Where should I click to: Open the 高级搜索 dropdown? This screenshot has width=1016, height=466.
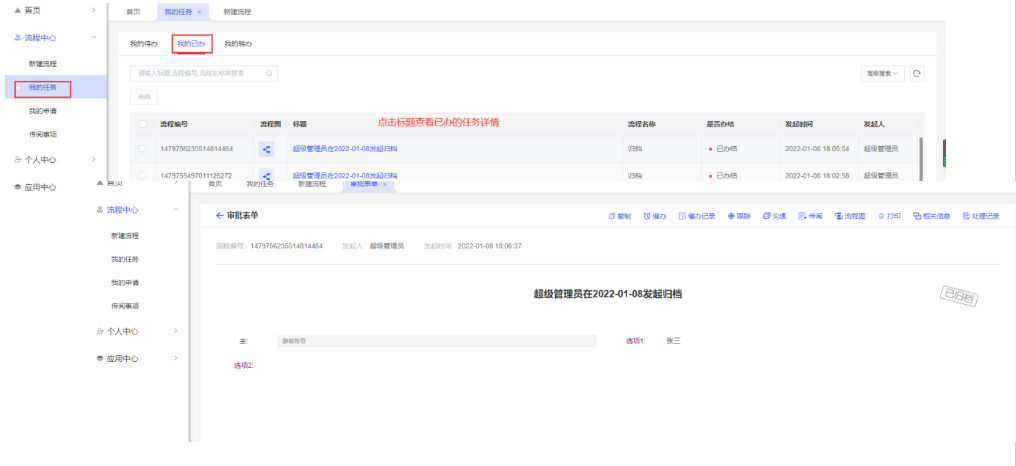(x=882, y=73)
